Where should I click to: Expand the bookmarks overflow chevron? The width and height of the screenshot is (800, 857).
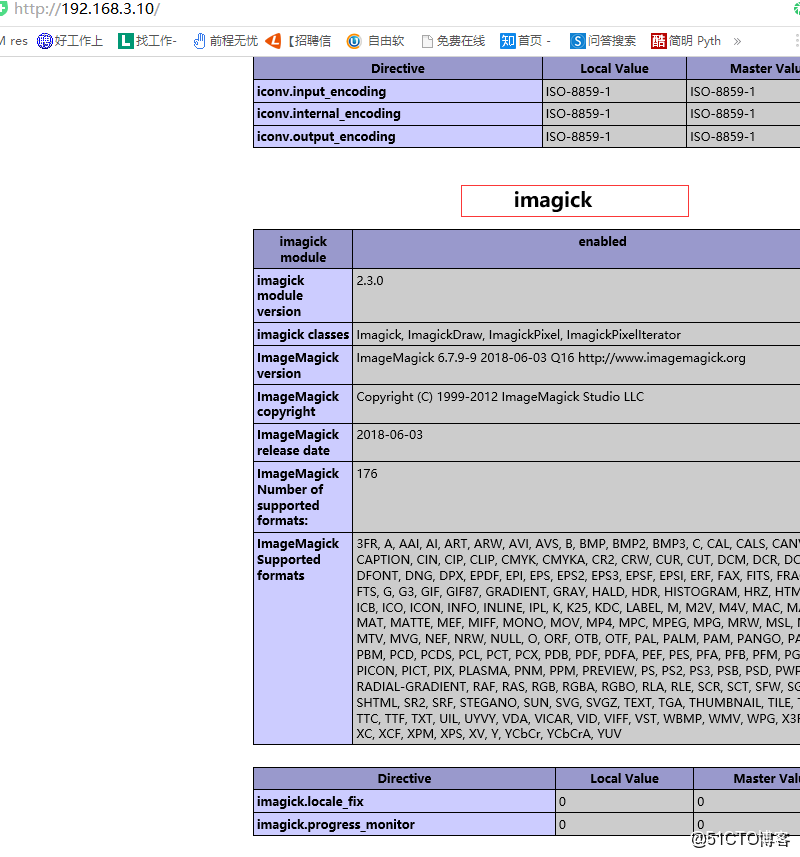click(x=737, y=41)
